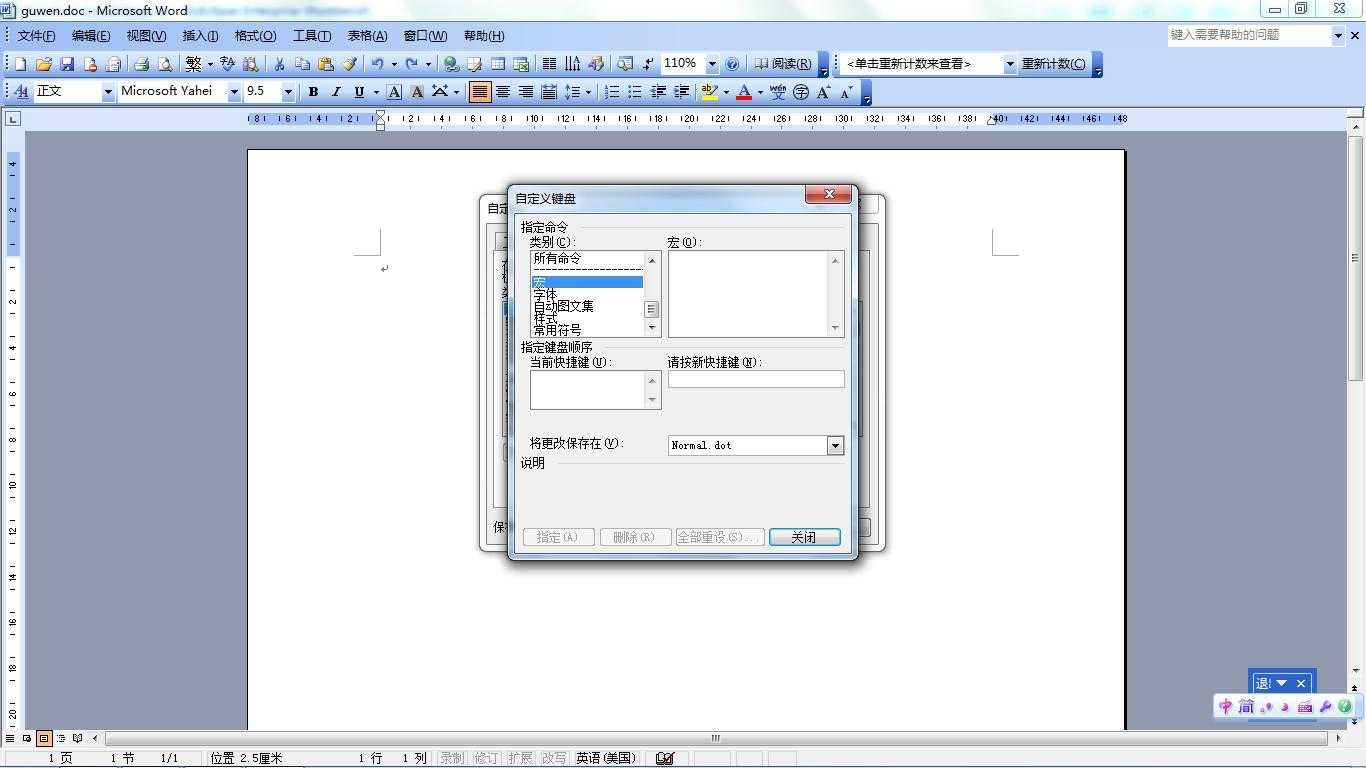Open the font size 9.5 dropdown
This screenshot has height=768, width=1366.
point(288,92)
